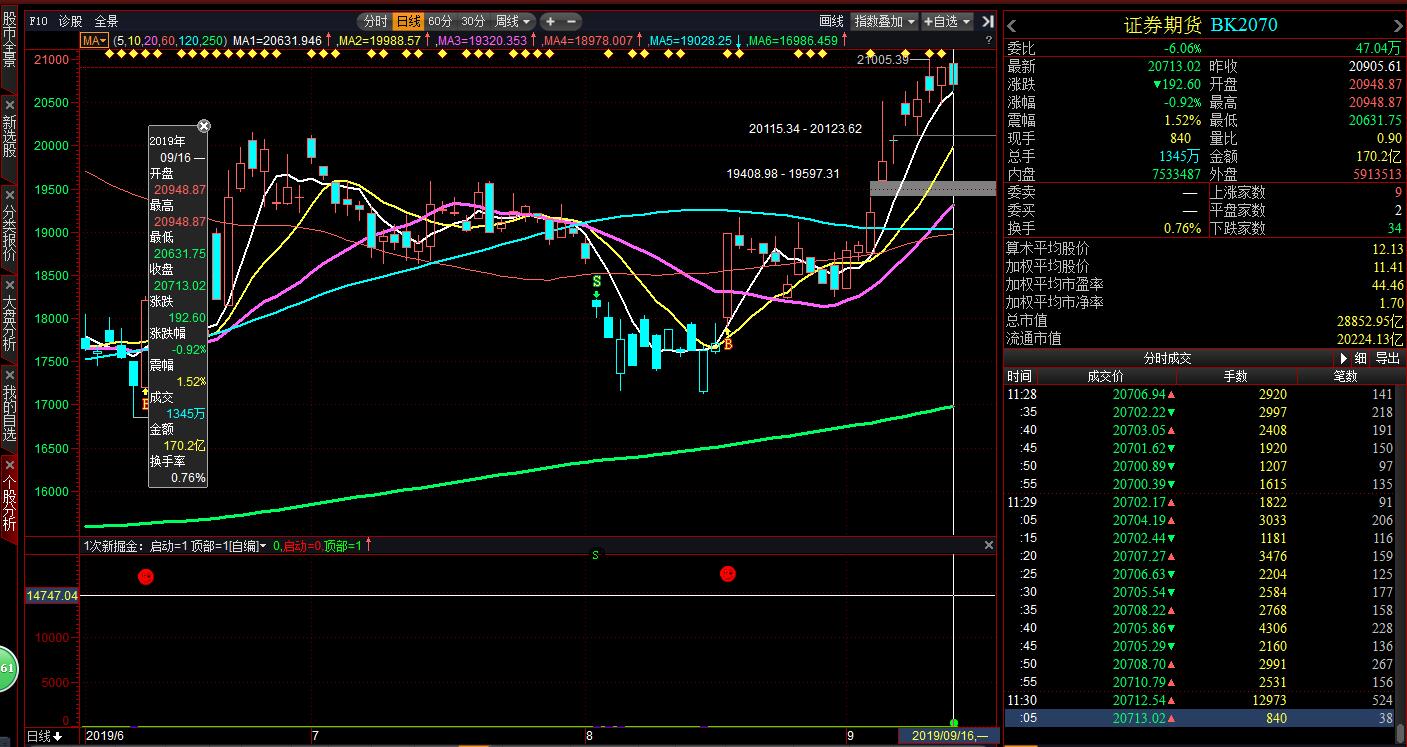Screen dimensions: 1407x747
Task: Click the 20115.34 - 20123.62 gap label
Action: [805, 129]
